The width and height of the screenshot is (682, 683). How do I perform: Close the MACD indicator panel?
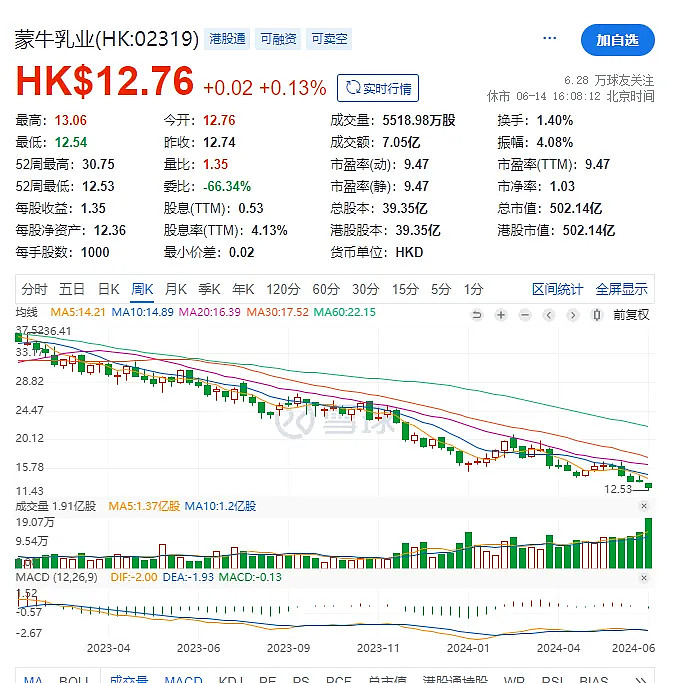[644, 578]
